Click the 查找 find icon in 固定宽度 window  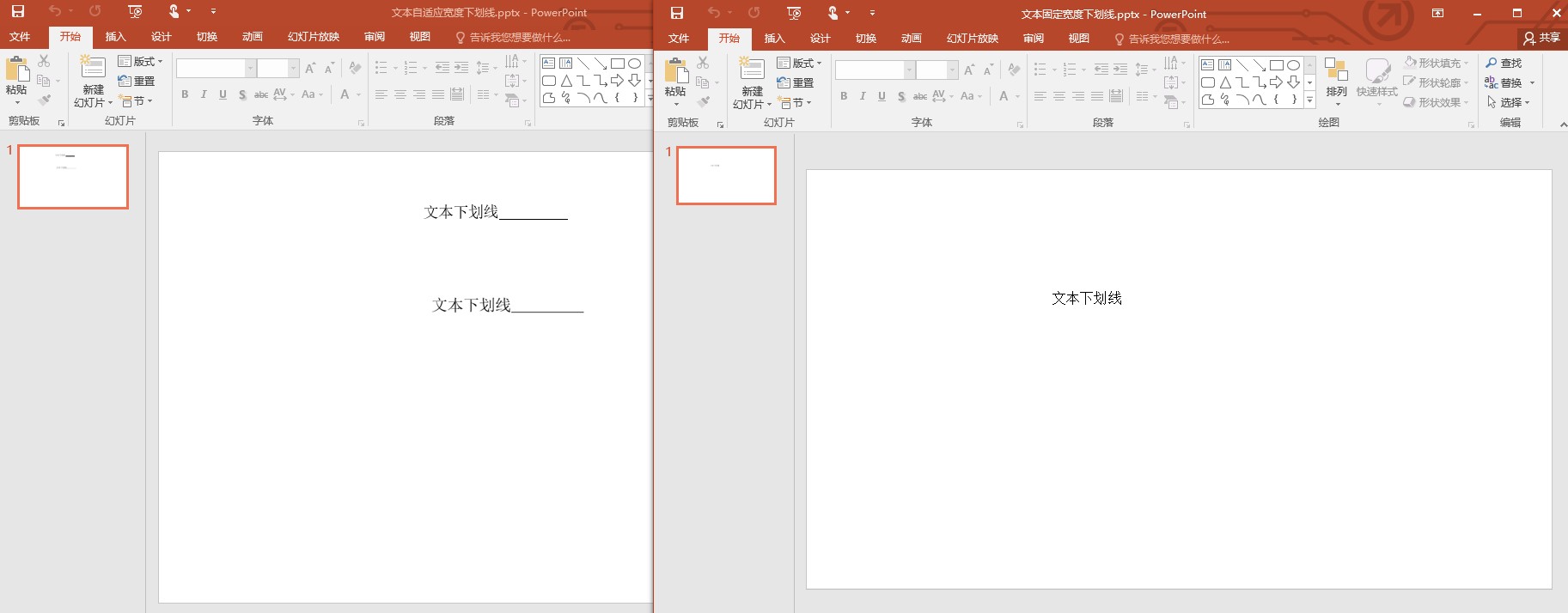[x=1492, y=63]
